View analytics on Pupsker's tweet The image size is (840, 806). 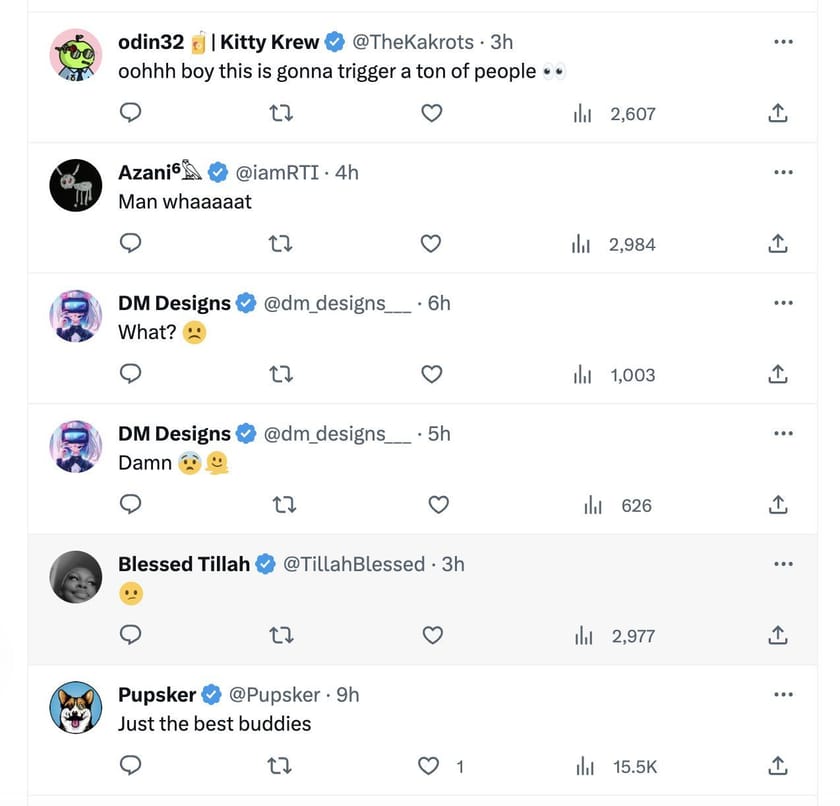click(617, 767)
